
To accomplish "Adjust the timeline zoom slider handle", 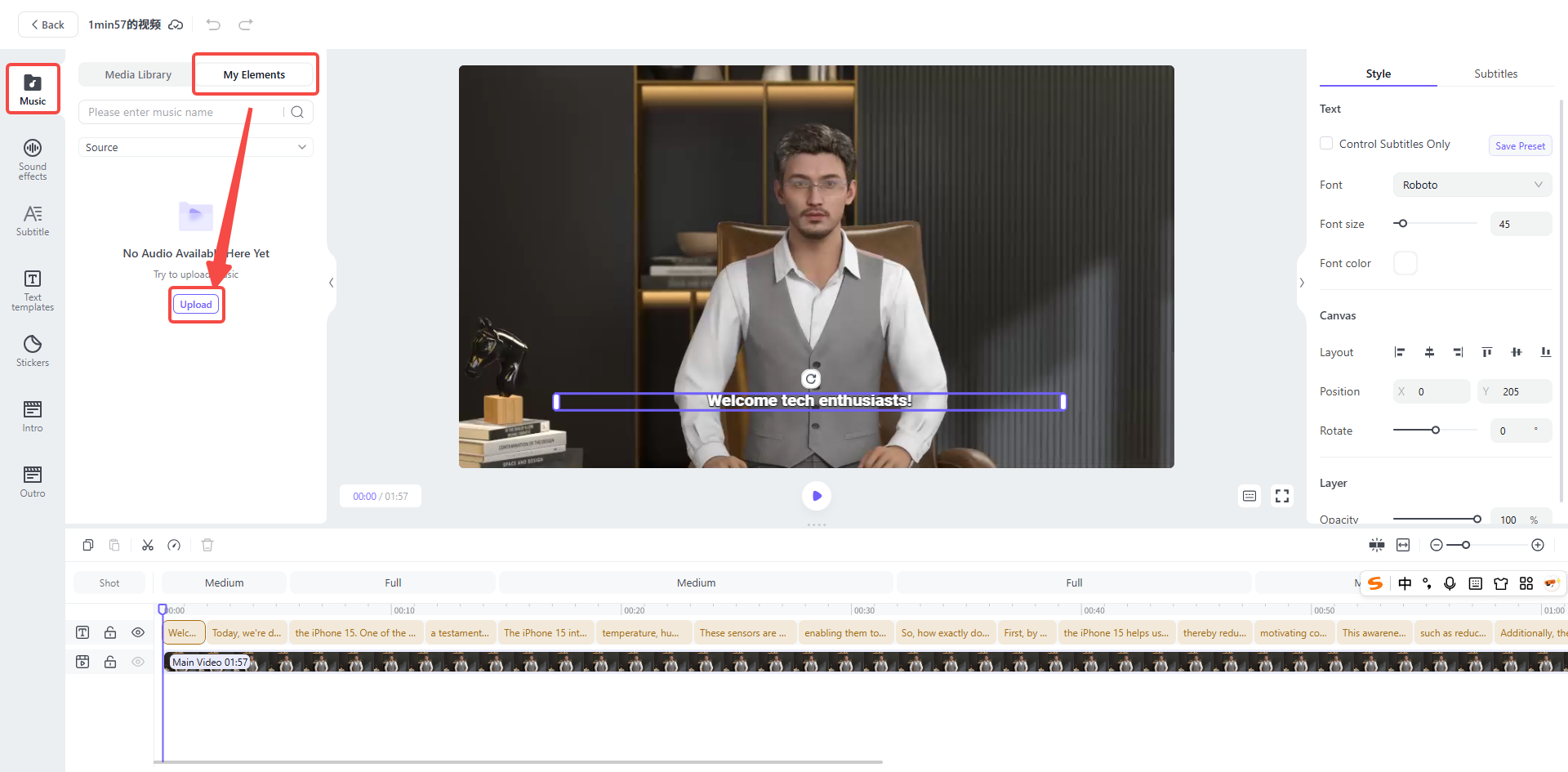I will (x=1466, y=545).
